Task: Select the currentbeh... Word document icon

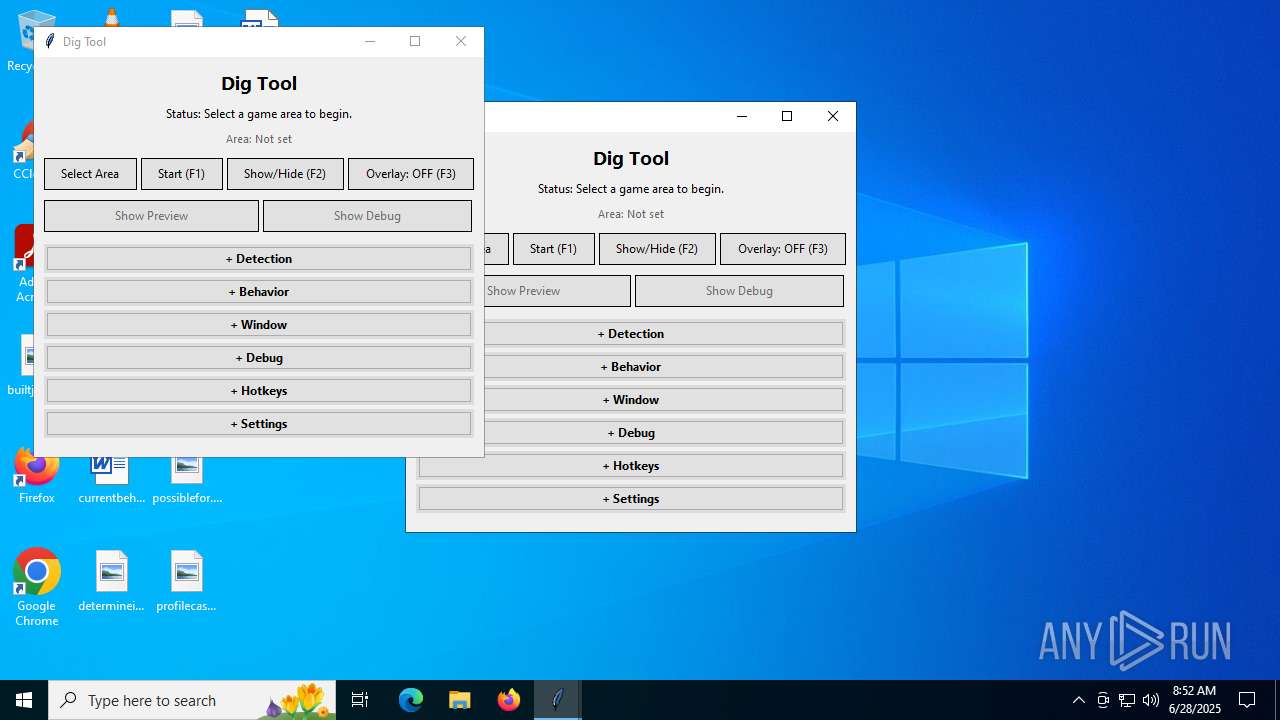Action: (x=111, y=480)
